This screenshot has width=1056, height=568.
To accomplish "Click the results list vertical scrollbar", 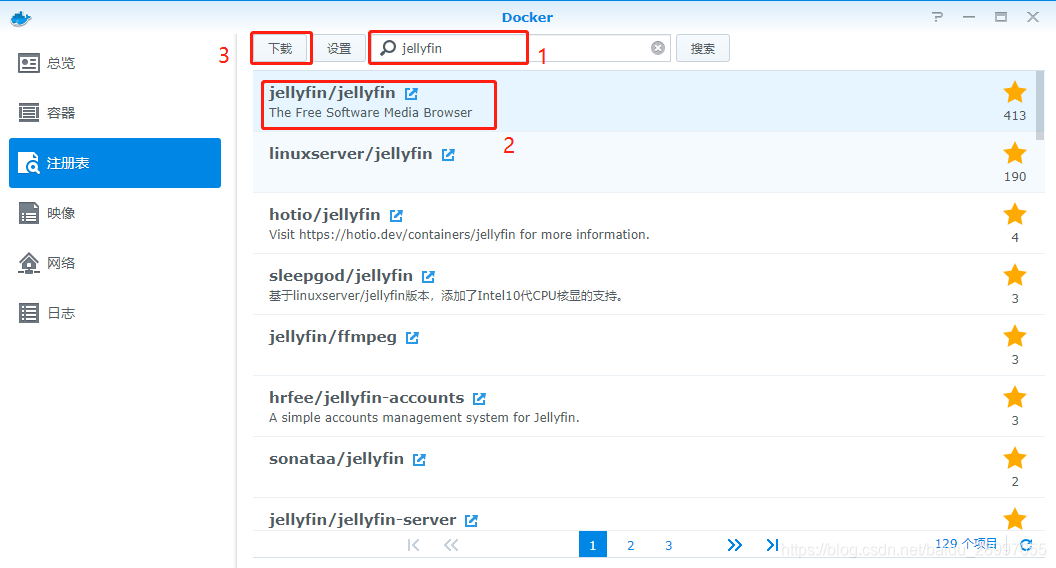I will tap(1040, 104).
